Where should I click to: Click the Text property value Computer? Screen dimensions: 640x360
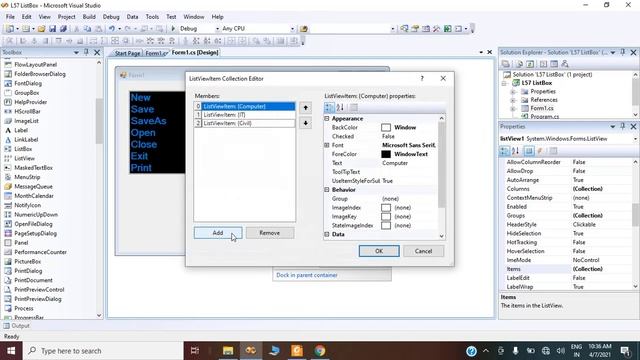395,163
